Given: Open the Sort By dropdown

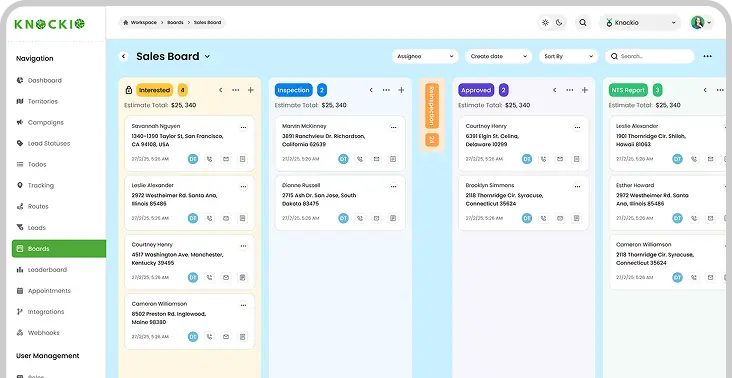Looking at the screenshot, I should click(569, 56).
